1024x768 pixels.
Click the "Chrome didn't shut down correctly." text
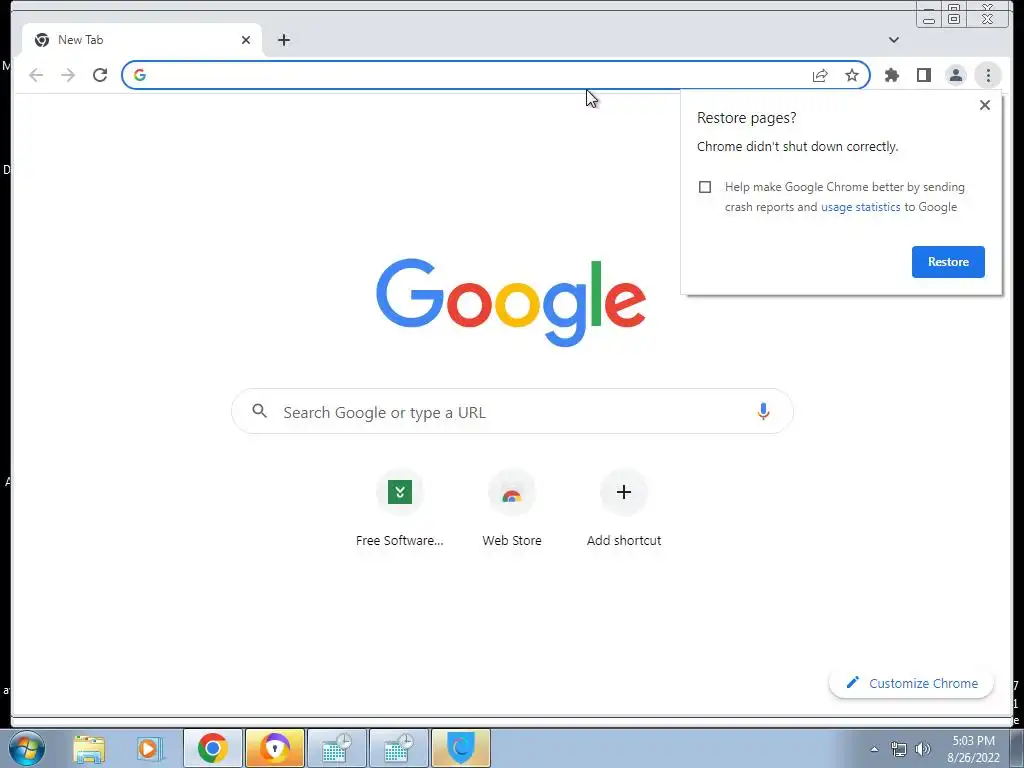coord(797,147)
